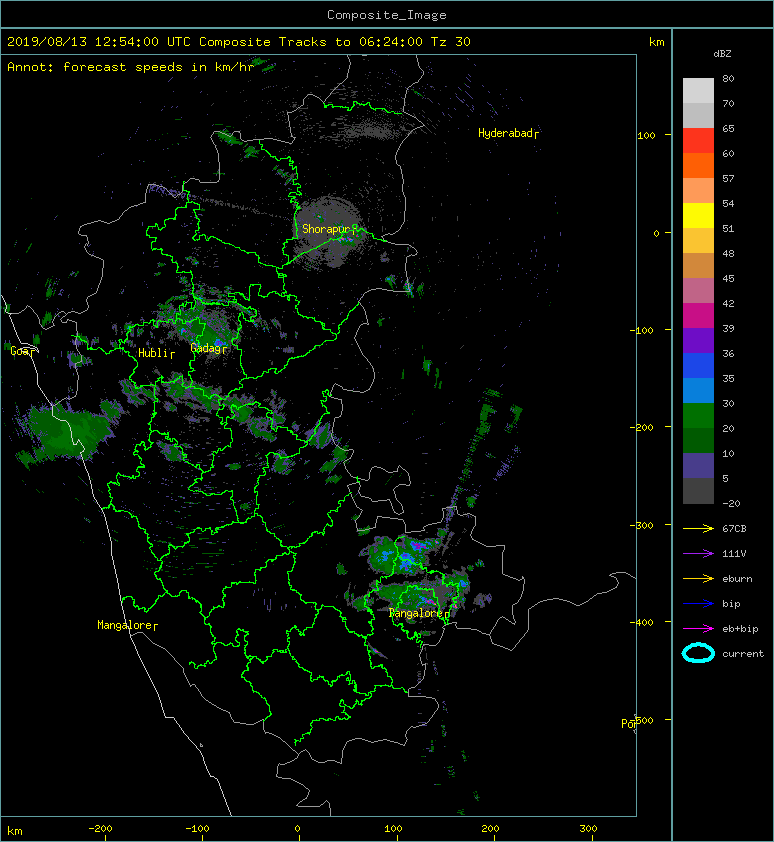Click the km unit label in the header row
The image size is (774, 842).
click(x=656, y=42)
